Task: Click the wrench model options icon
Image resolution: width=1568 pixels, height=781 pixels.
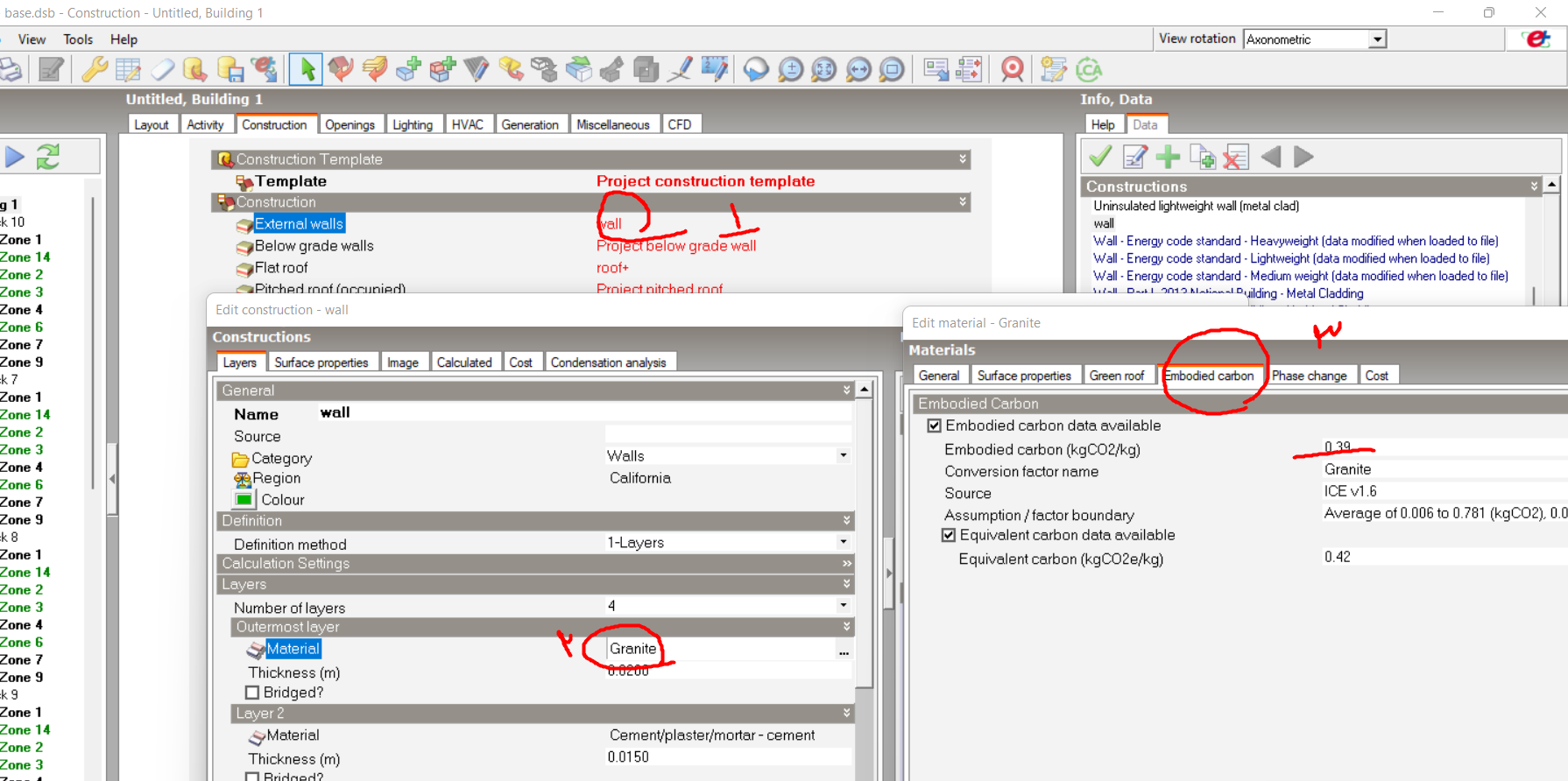Action: 94,69
